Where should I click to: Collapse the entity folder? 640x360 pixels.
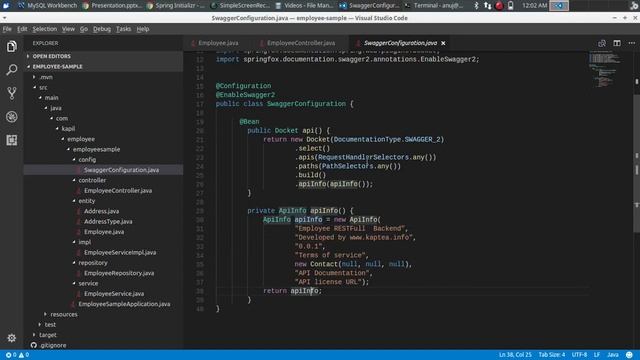[x=87, y=201]
